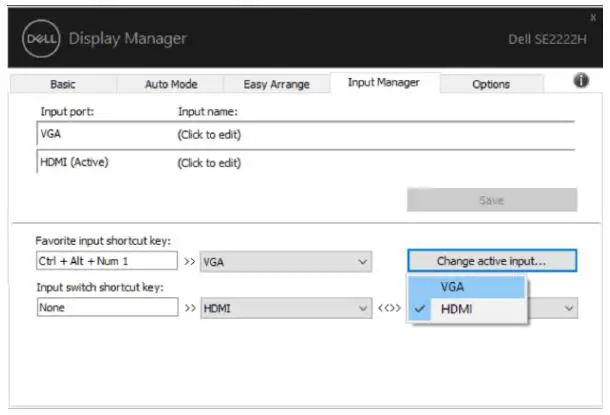Choose checked HDMI in active input menu
The height and width of the screenshot is (415, 610).
point(466,309)
